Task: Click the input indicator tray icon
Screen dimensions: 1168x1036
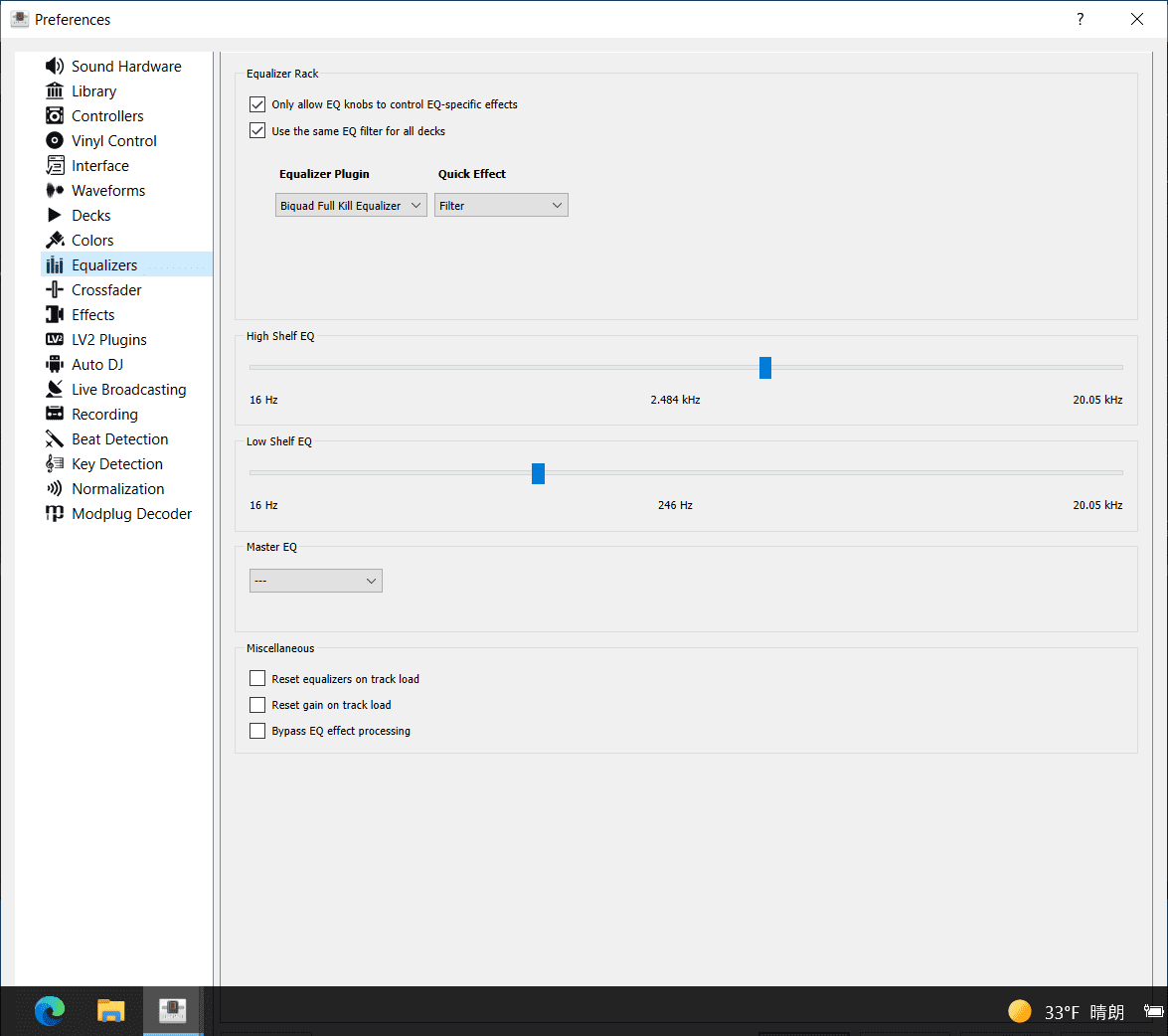Action: [1154, 1011]
